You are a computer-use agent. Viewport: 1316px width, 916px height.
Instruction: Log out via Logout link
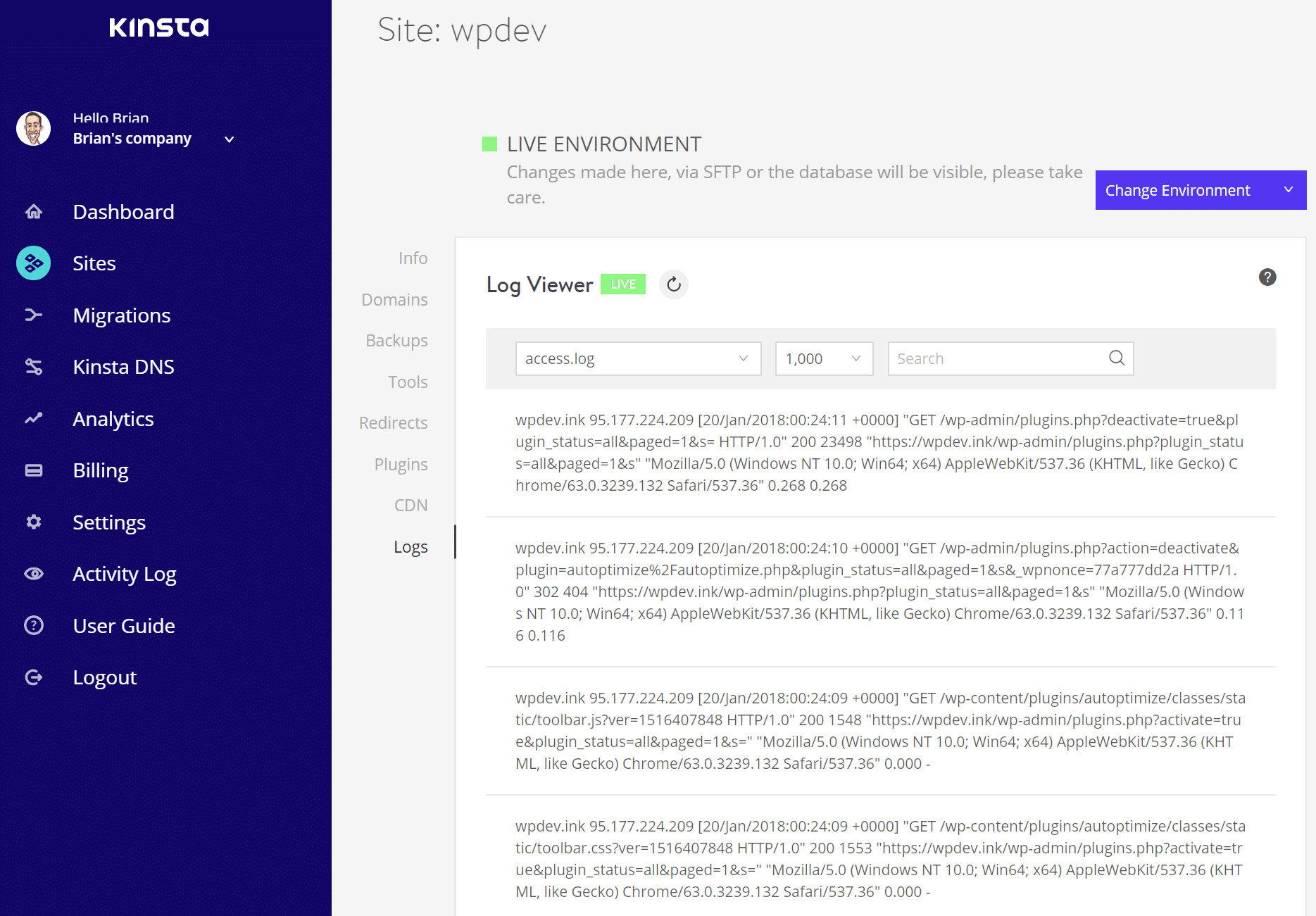coord(105,677)
